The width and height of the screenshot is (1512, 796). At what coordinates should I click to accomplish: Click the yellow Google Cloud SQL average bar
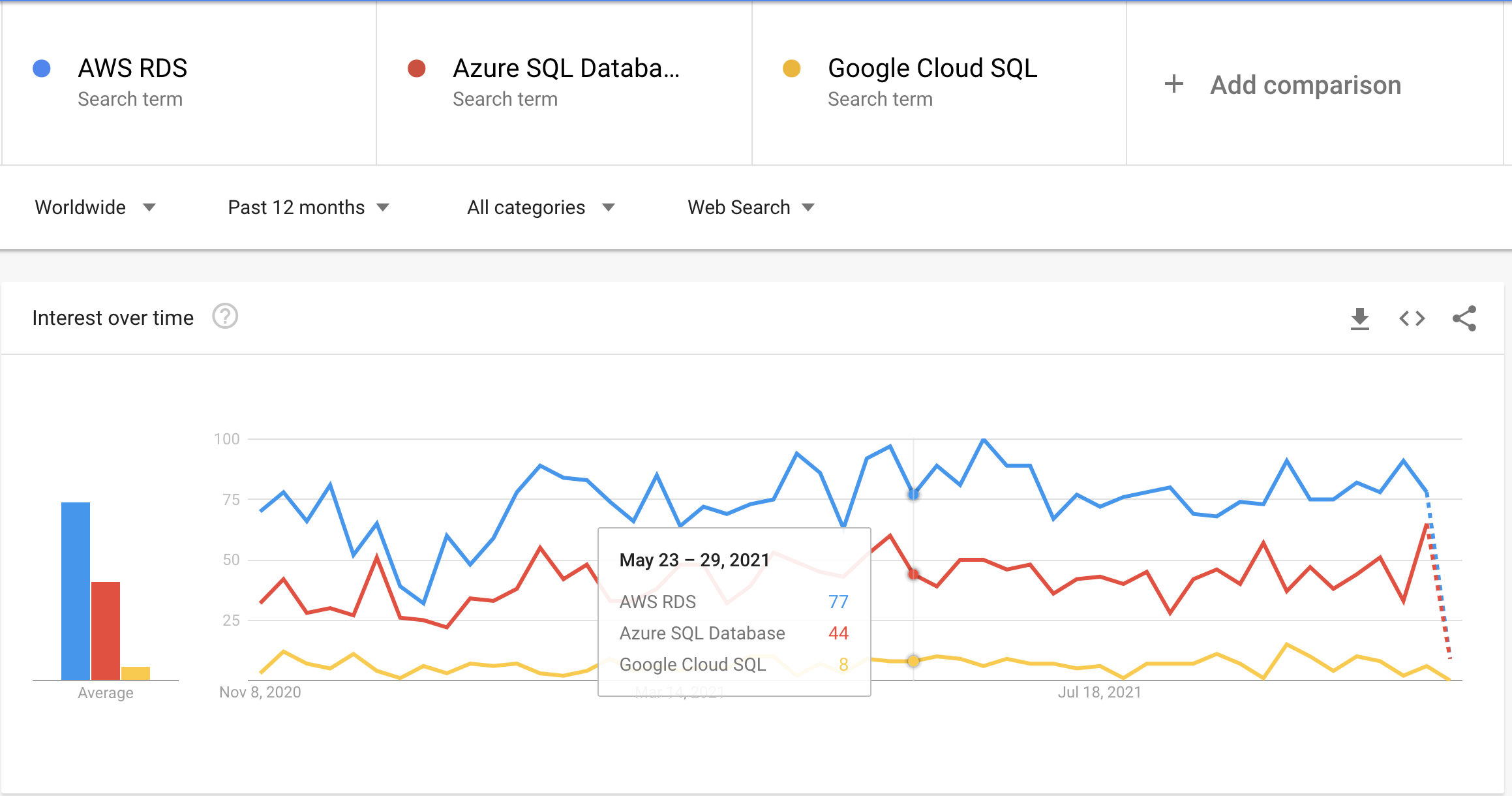point(136,673)
